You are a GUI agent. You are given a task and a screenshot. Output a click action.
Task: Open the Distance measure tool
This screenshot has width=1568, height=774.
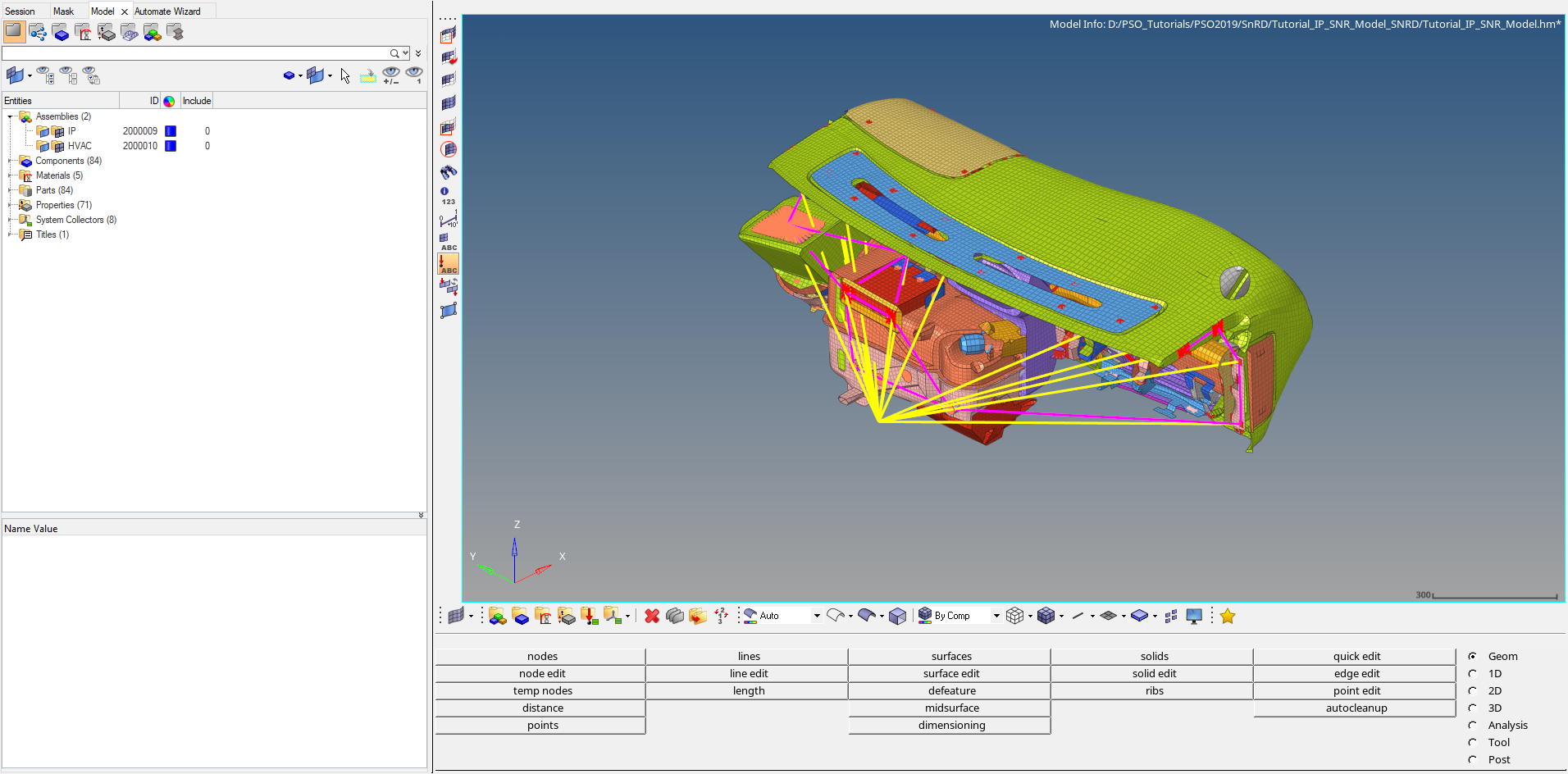pos(449,219)
